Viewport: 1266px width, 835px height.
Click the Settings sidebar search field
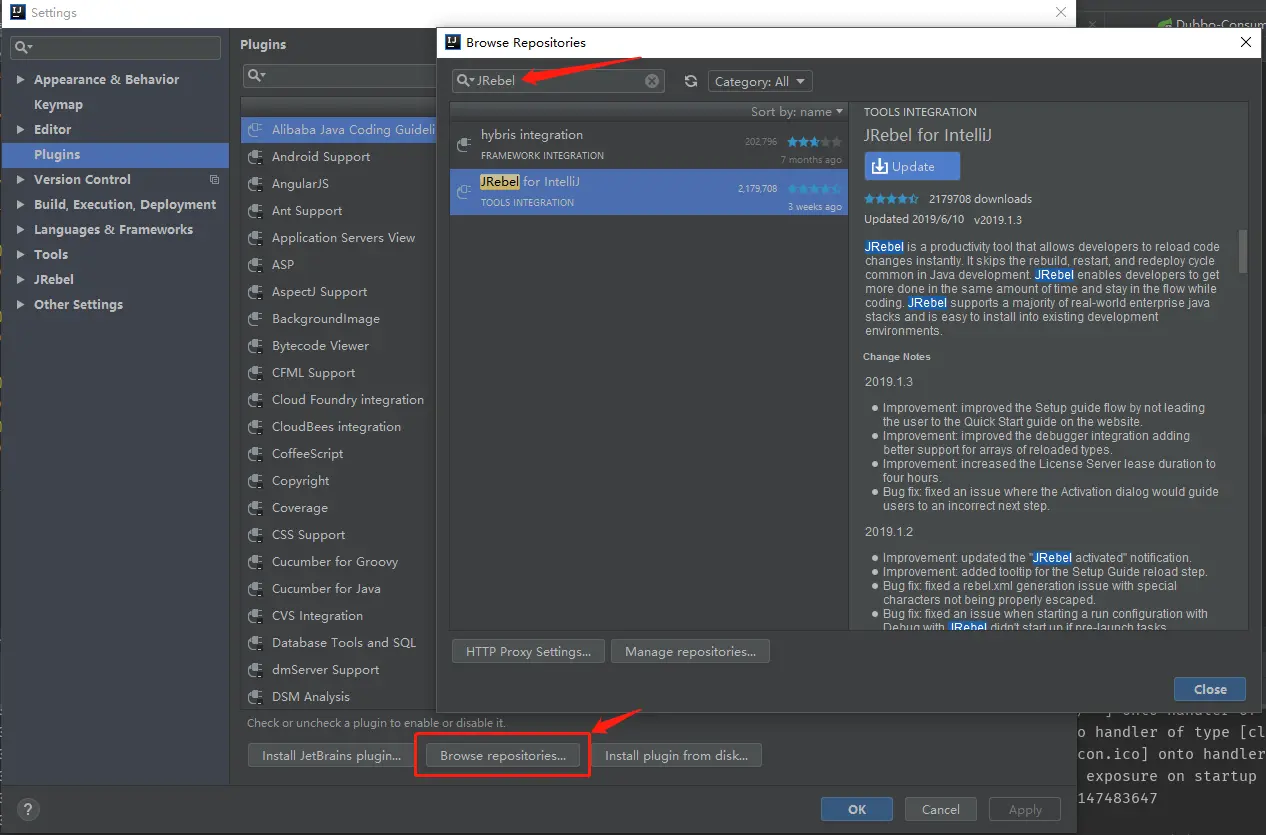coord(116,47)
